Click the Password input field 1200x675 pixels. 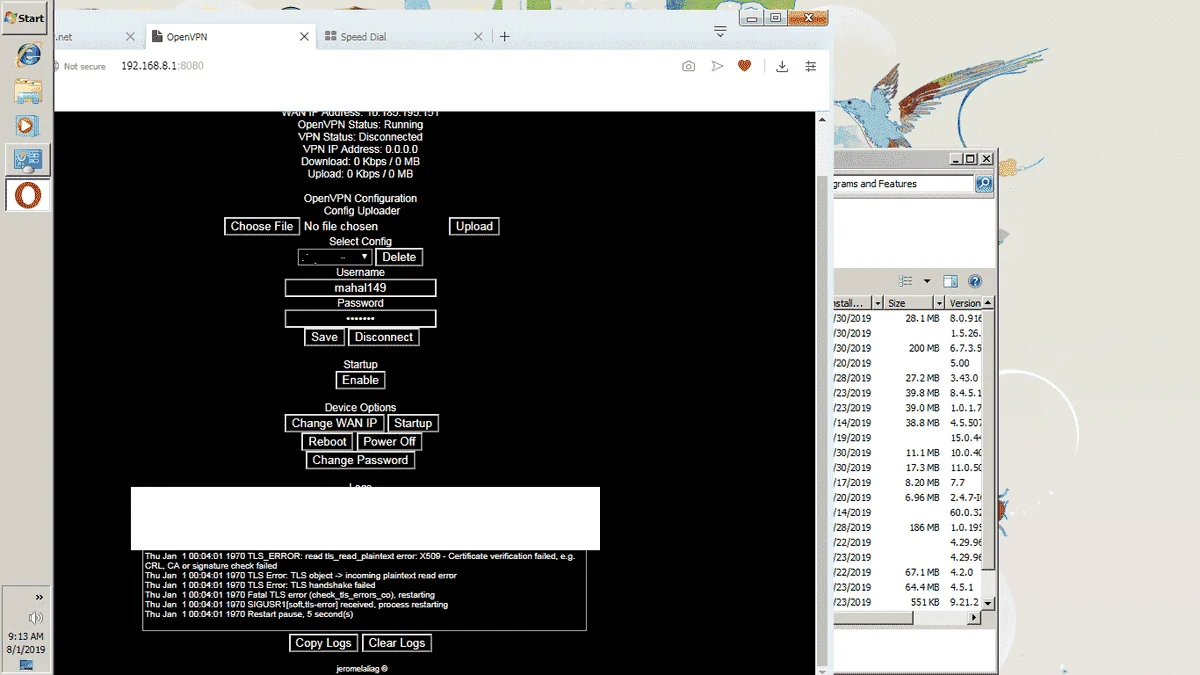(360, 318)
